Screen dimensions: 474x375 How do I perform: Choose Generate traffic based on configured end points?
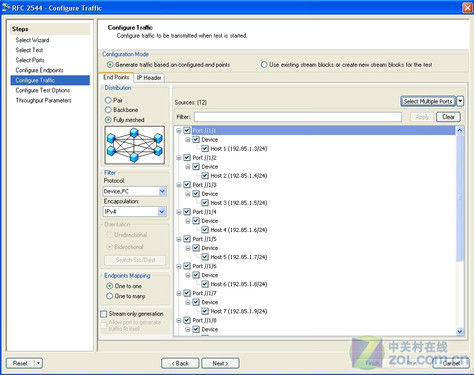(110, 64)
